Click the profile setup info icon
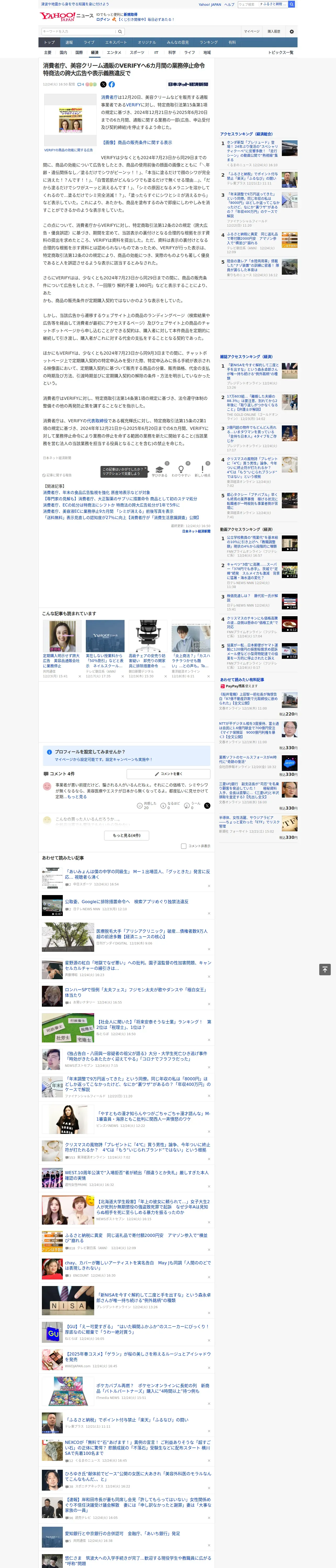336x1568 pixels. tap(49, 752)
